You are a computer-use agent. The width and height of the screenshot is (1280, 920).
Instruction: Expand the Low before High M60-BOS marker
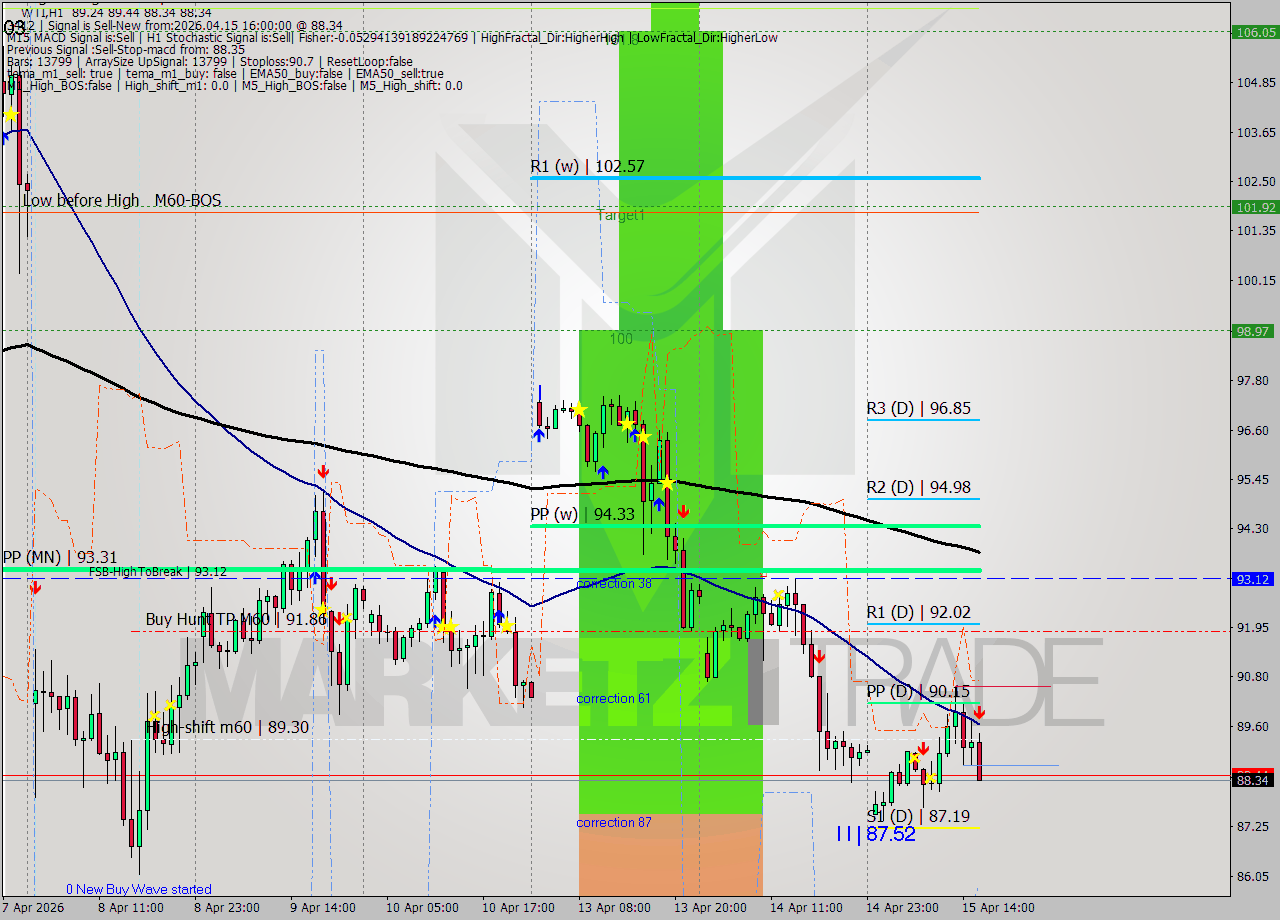(x=120, y=200)
